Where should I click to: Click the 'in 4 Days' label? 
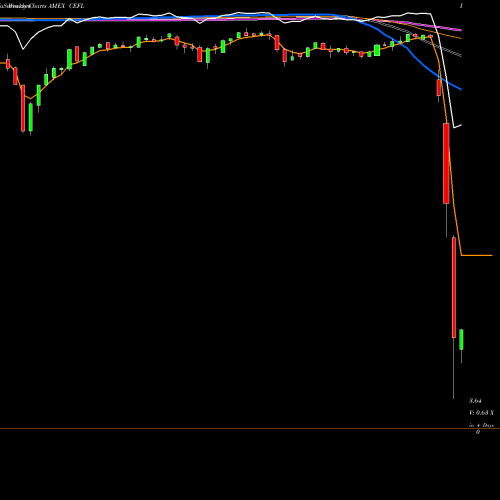481,425
